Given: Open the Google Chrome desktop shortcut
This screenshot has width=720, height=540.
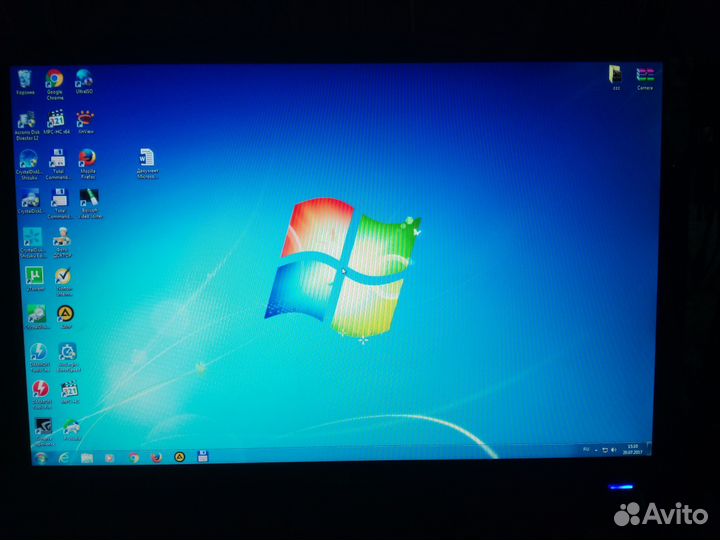Looking at the screenshot, I should [x=54, y=79].
